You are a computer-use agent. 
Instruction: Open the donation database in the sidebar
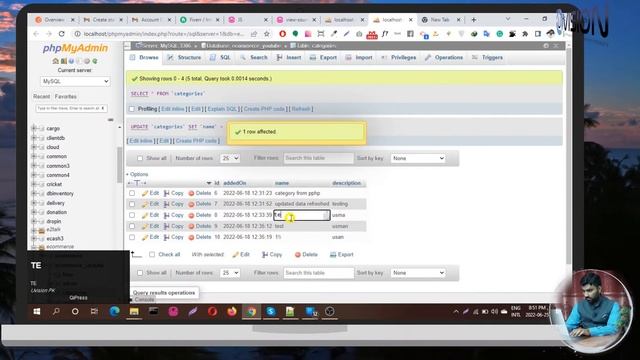coord(56,212)
